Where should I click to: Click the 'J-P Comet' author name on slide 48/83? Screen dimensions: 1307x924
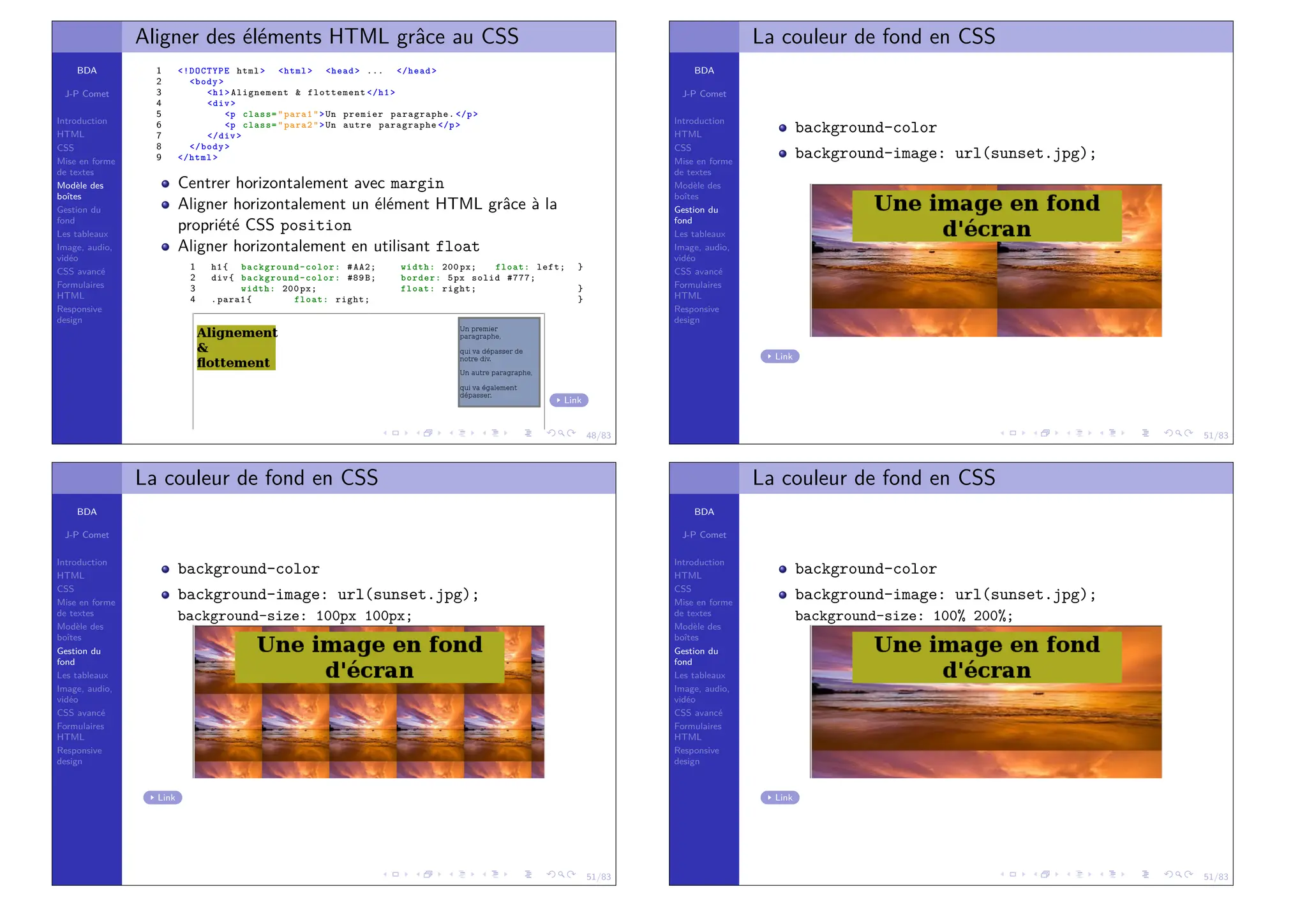(x=87, y=94)
